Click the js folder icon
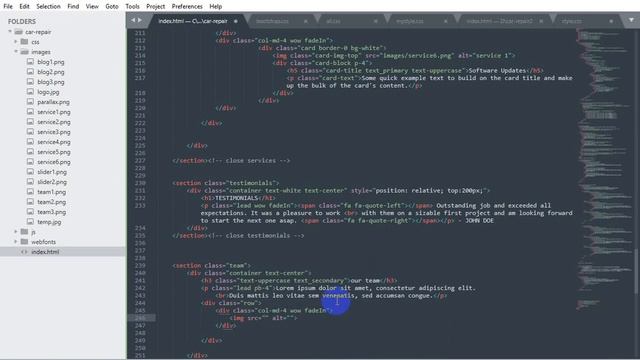This screenshot has width=640, height=360. (24, 231)
